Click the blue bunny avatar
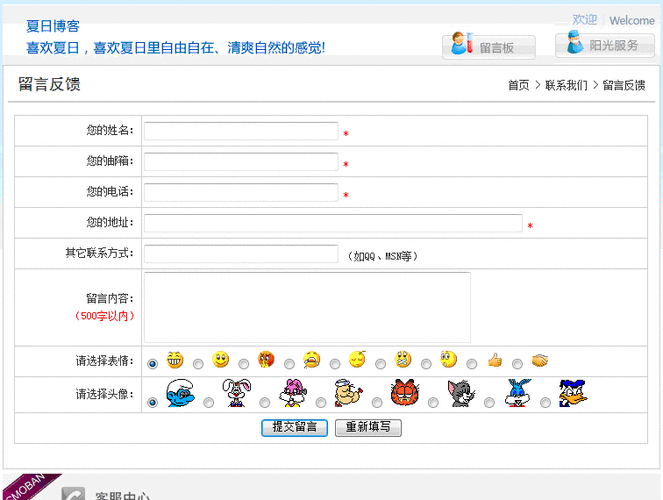This screenshot has height=500, width=663. (518, 393)
